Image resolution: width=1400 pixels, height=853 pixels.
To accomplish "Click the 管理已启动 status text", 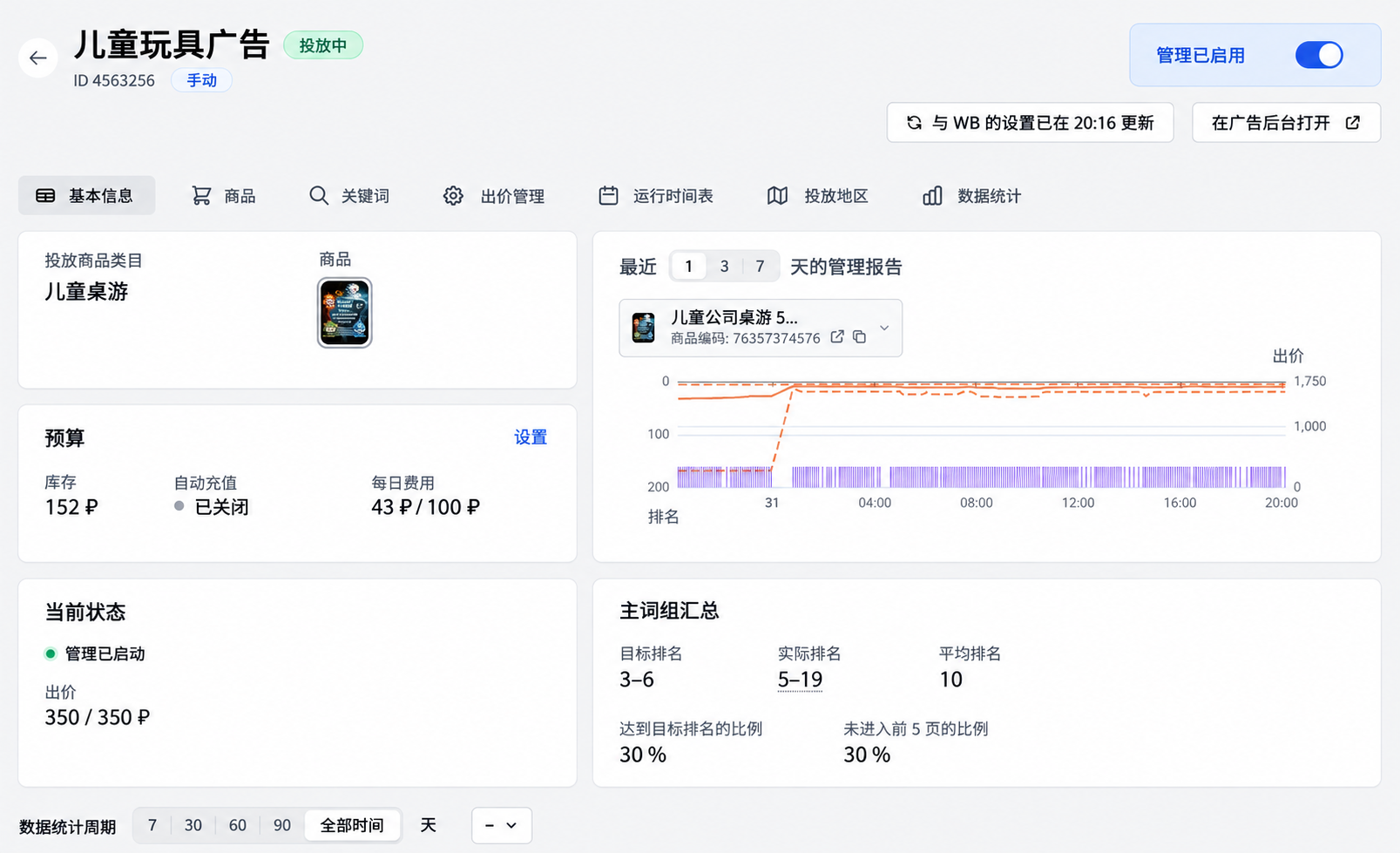I will (x=105, y=653).
